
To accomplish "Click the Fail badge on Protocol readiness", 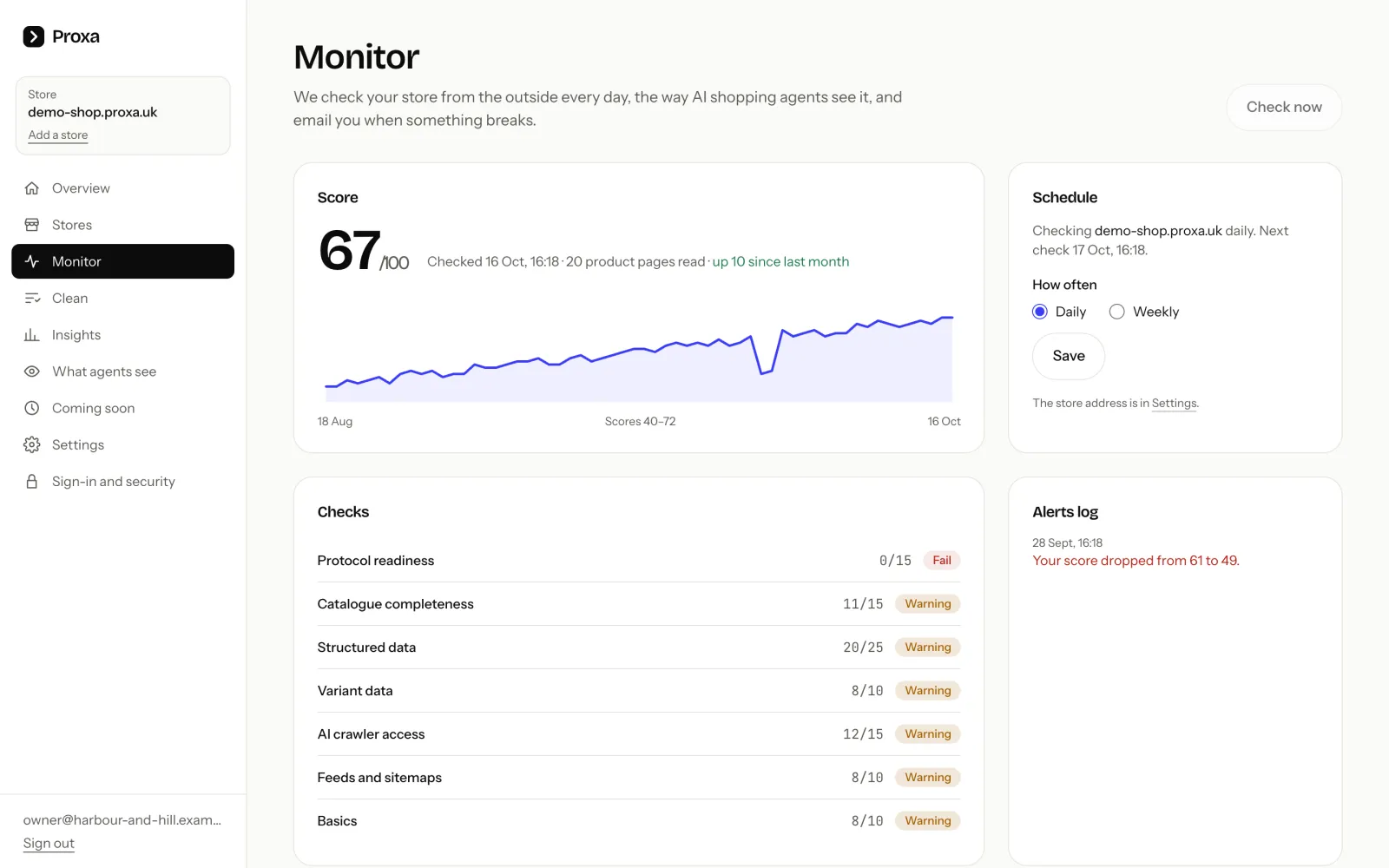I will click(942, 561).
